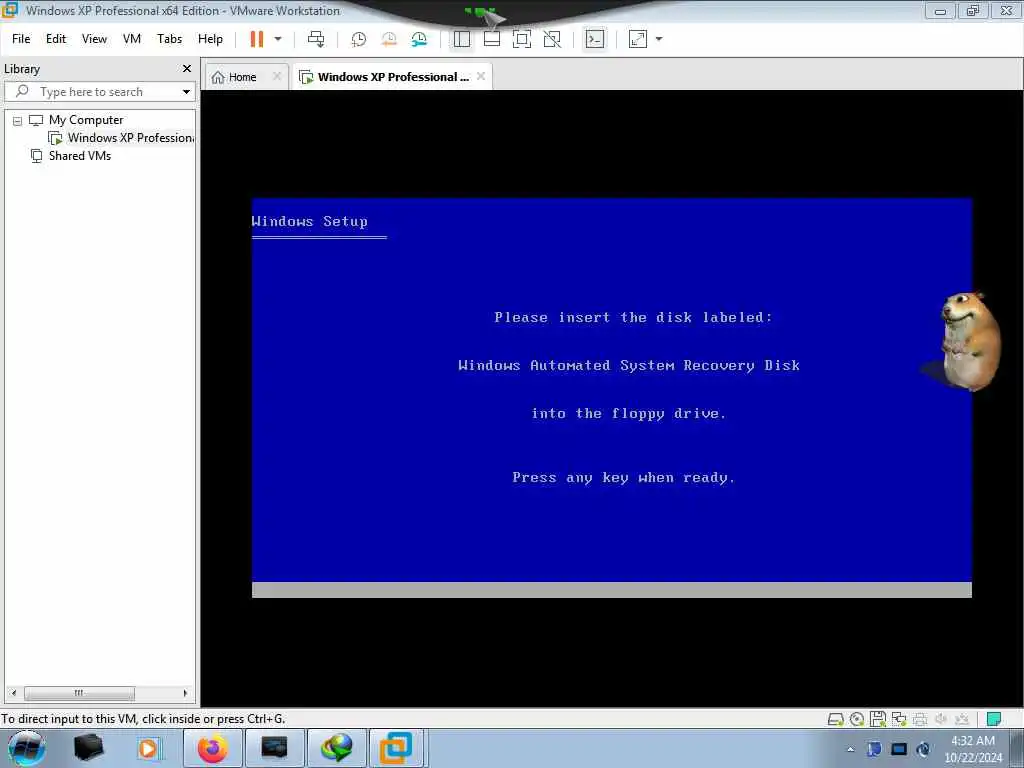The width and height of the screenshot is (1024, 768).
Task: Open the Edit menu
Action: click(56, 39)
